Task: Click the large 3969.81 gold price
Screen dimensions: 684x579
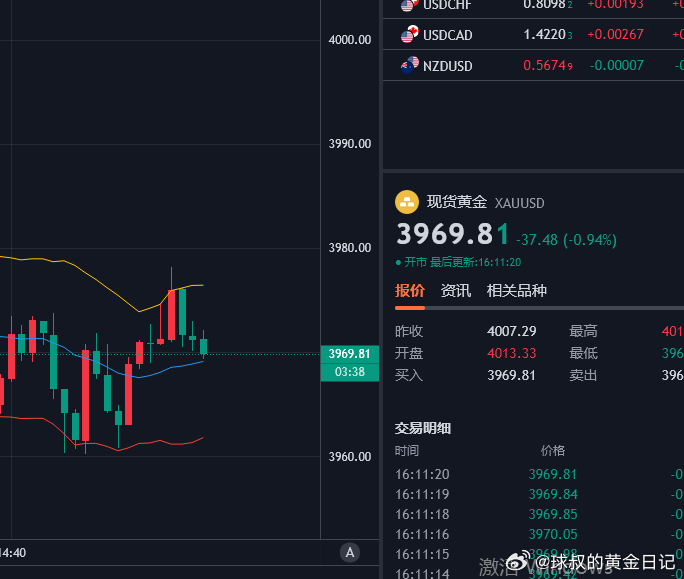Action: (x=452, y=234)
